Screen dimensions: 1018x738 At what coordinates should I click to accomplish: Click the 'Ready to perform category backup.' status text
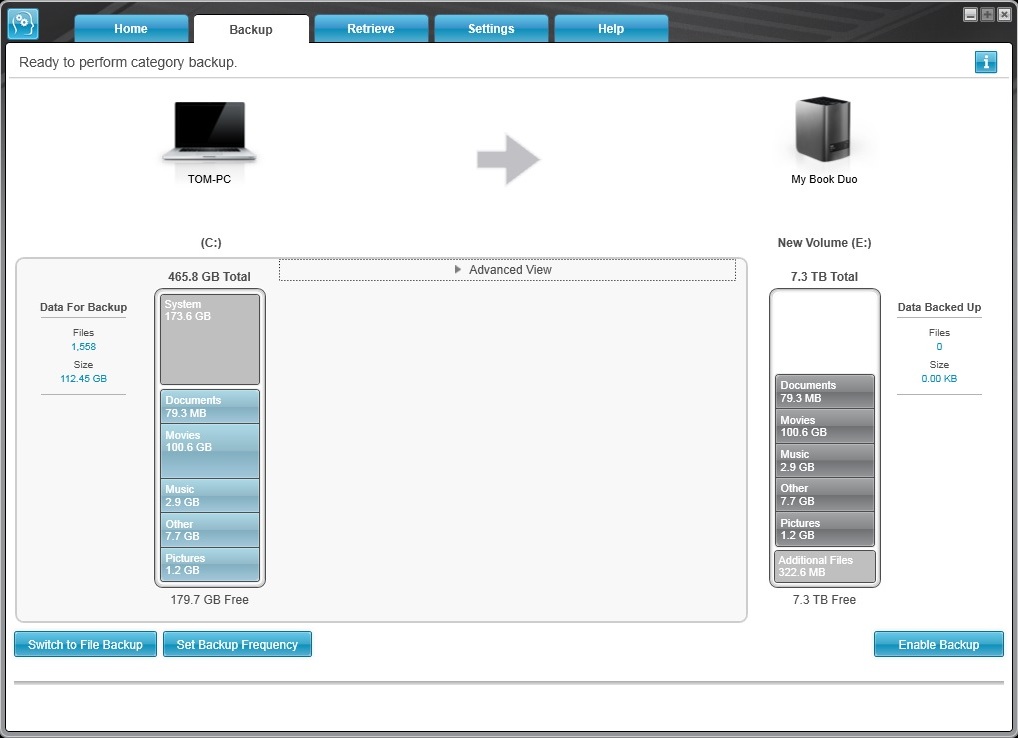pos(128,62)
